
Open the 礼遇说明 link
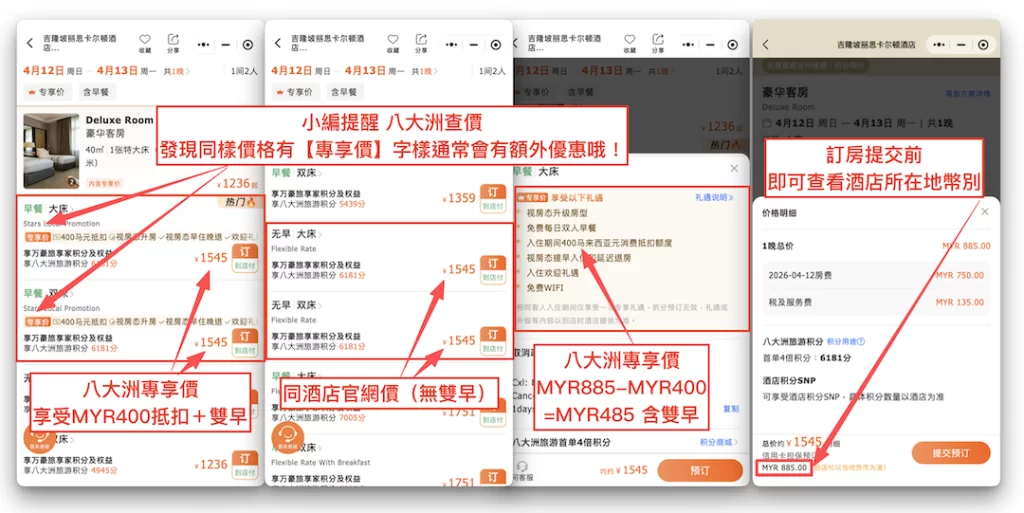point(714,198)
